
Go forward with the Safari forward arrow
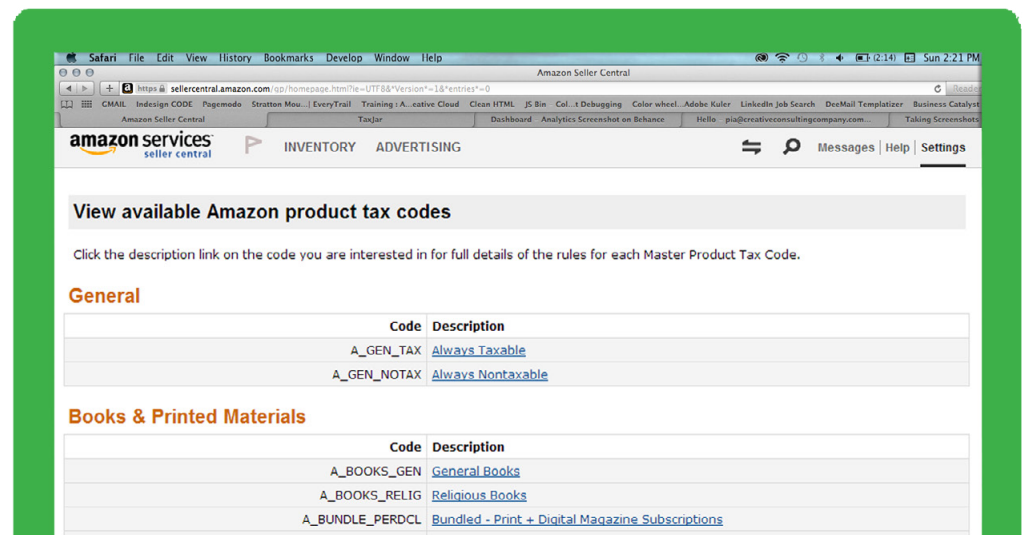tap(85, 88)
